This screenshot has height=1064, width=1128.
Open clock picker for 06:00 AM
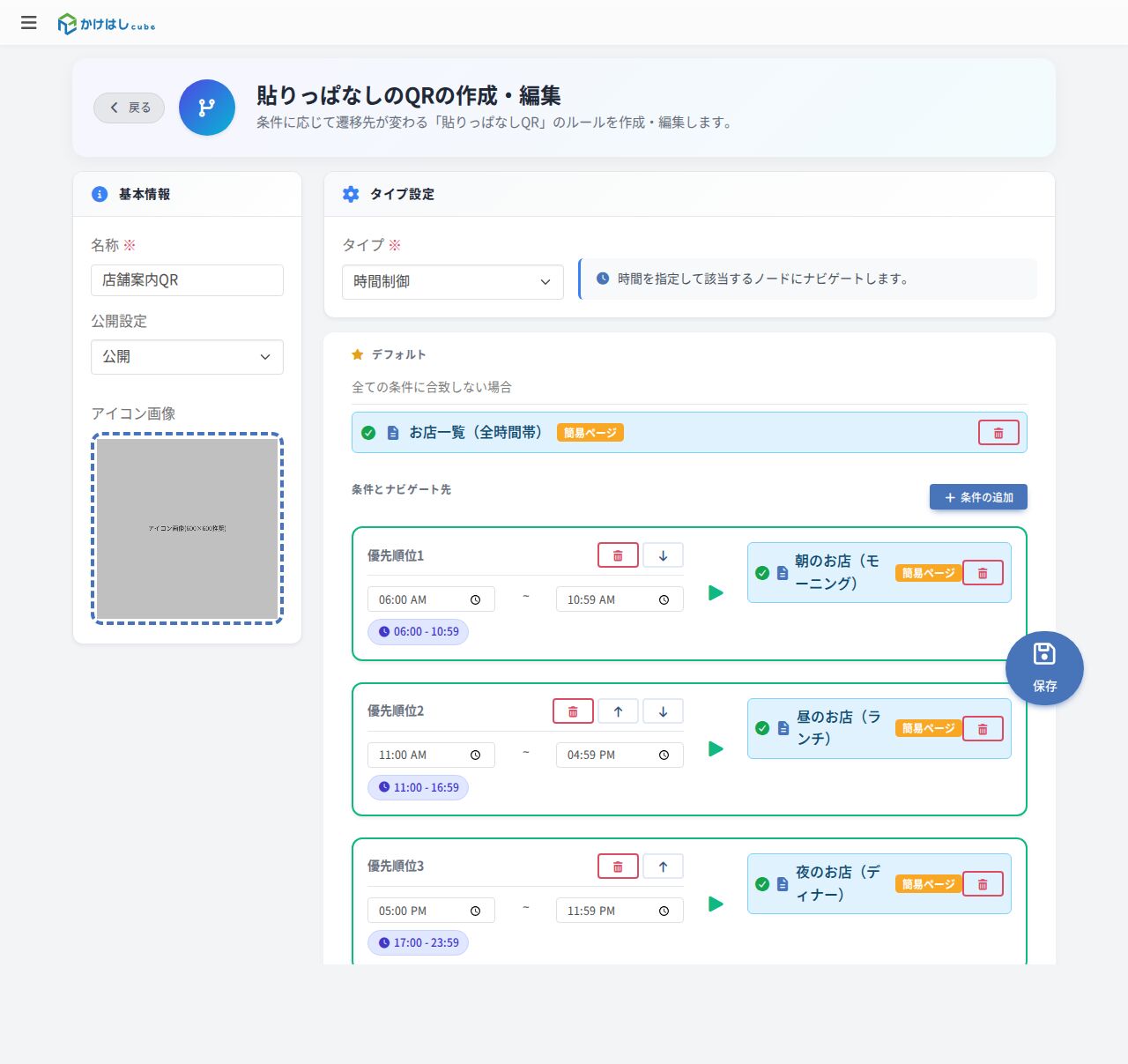tap(475, 599)
